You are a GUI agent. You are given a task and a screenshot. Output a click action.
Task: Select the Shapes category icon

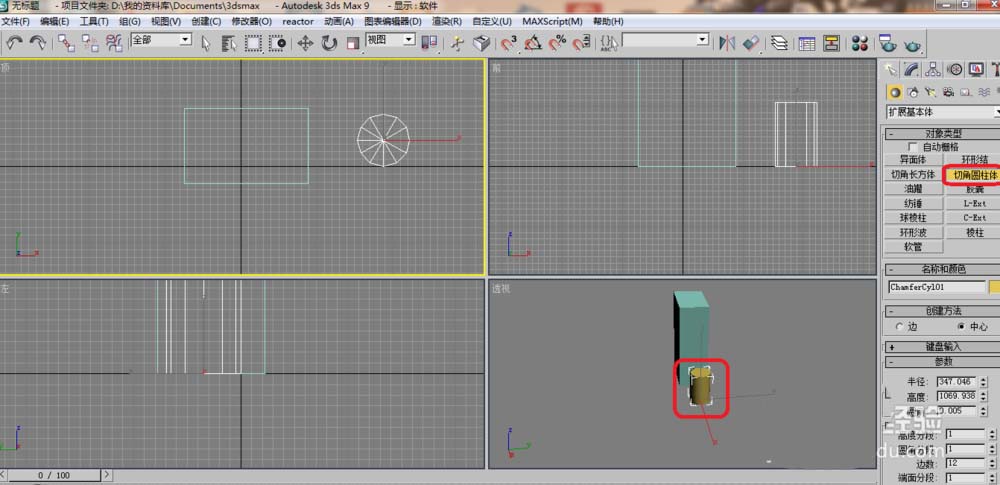pyautogui.click(x=913, y=92)
